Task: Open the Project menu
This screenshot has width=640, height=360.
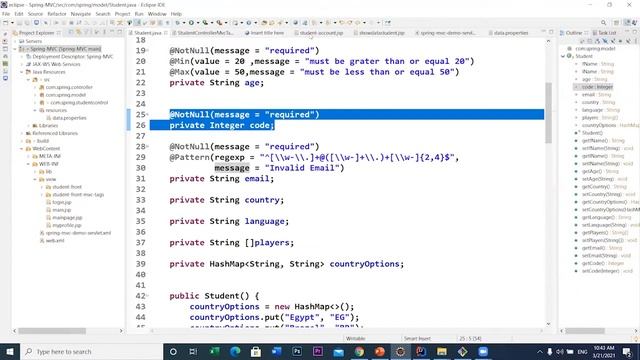Action: click(x=122, y=14)
